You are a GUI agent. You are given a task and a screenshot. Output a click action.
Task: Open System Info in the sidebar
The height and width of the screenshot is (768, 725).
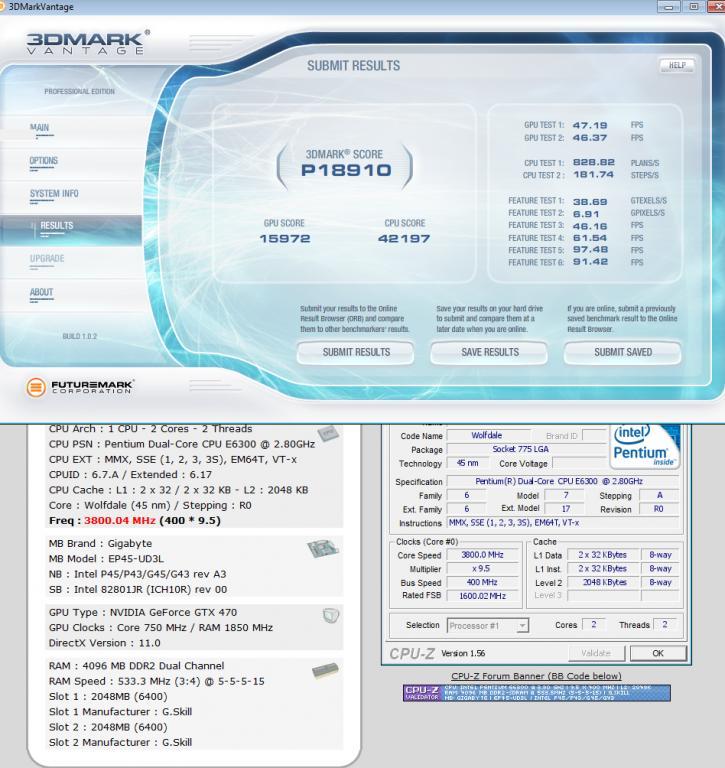(54, 193)
